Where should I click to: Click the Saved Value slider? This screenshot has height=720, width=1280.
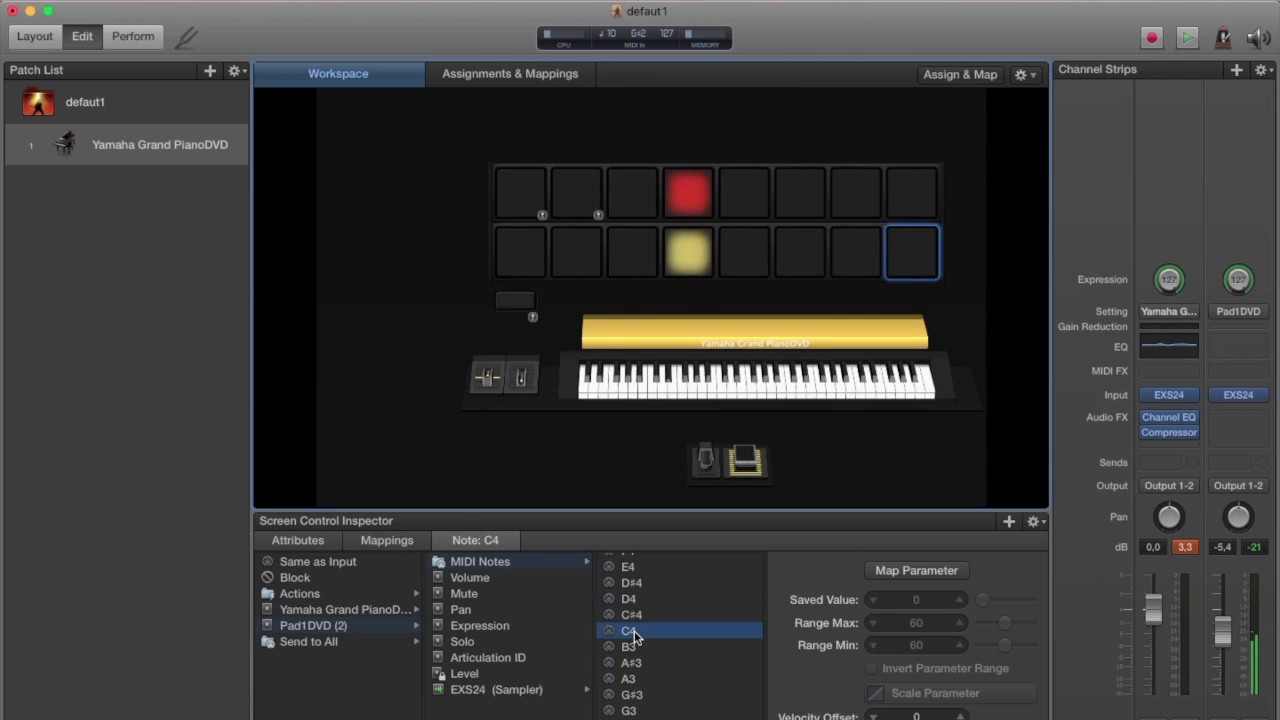[x=1005, y=599]
